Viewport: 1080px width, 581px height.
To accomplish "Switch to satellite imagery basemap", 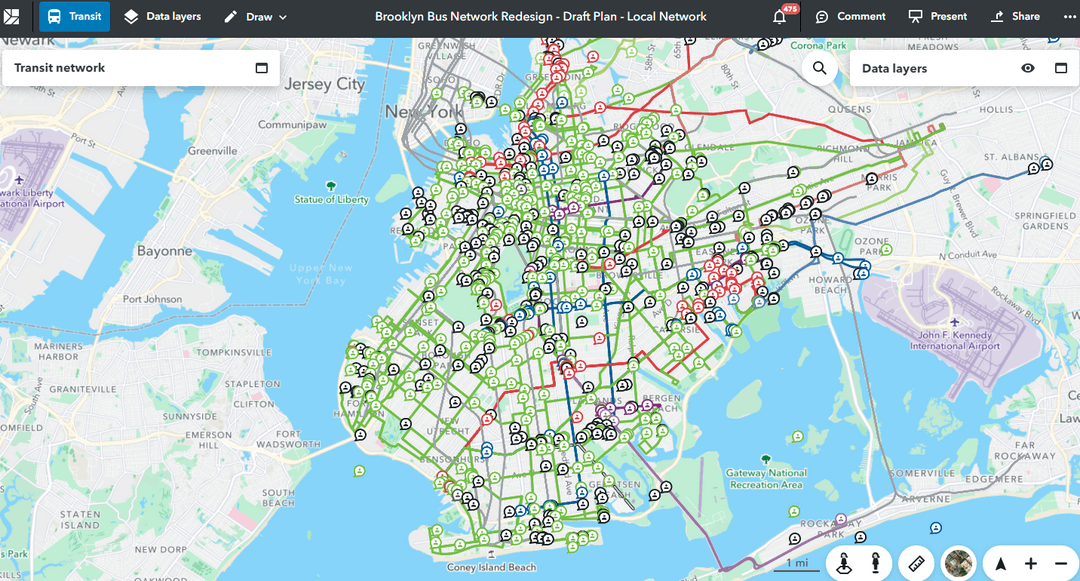I will (959, 563).
